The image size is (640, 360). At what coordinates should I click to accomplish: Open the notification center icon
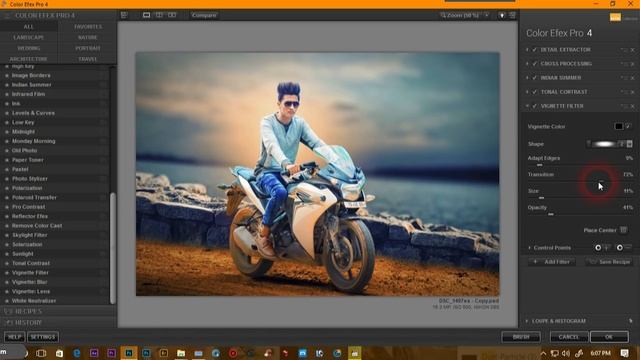(624, 353)
